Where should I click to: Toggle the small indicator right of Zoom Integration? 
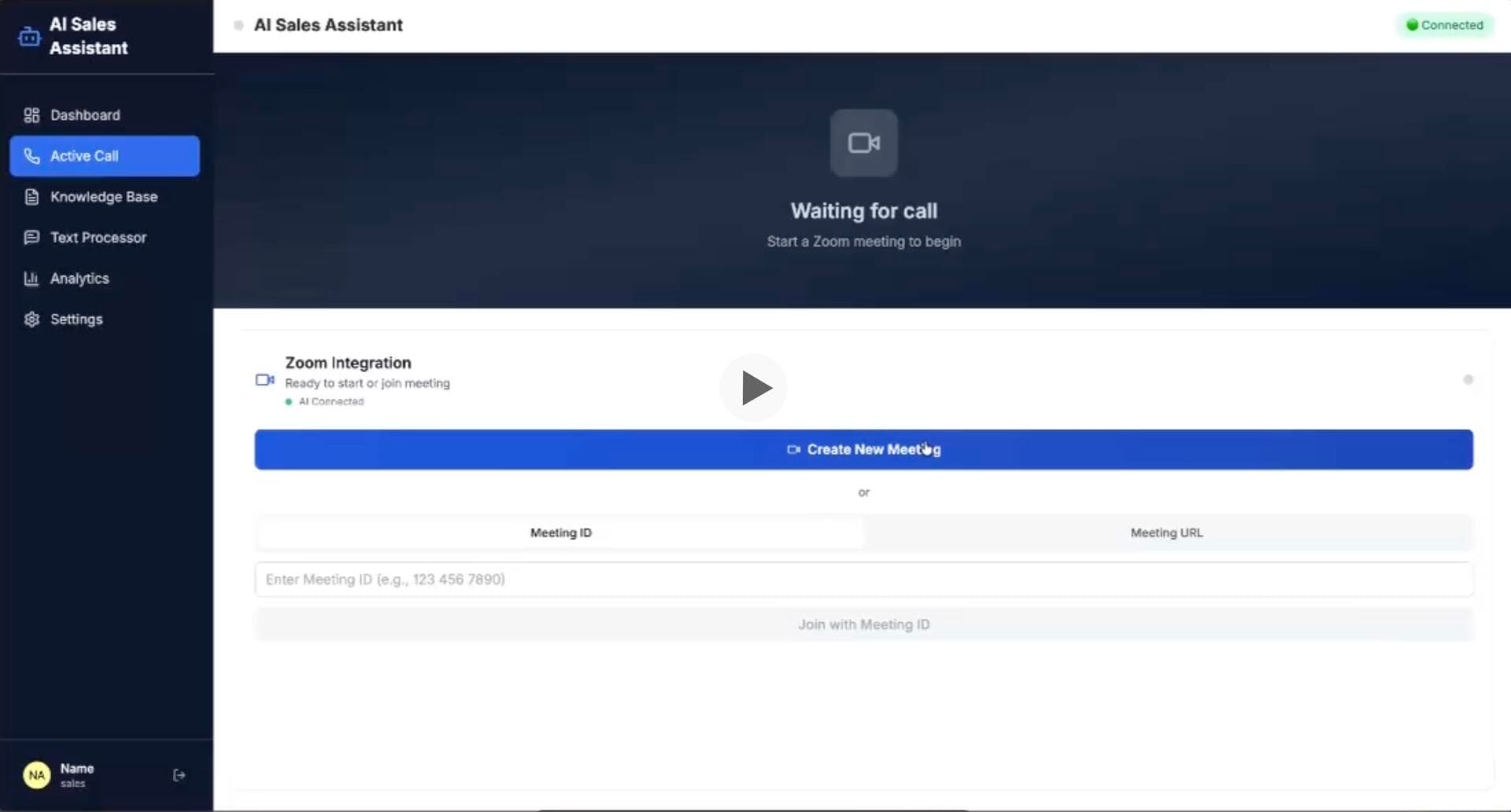(1469, 379)
